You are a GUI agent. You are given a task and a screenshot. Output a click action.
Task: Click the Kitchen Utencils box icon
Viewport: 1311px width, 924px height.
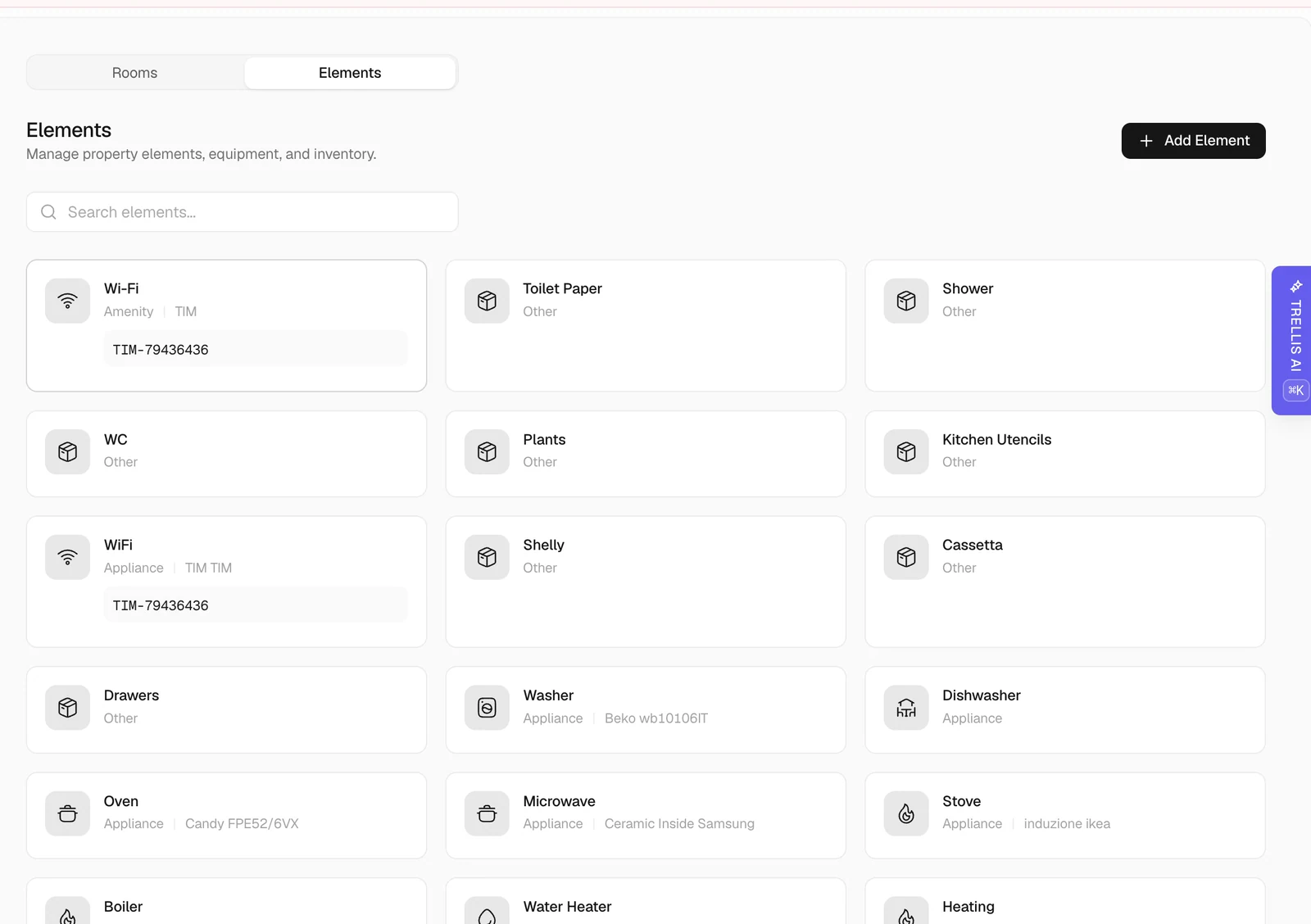pos(906,451)
